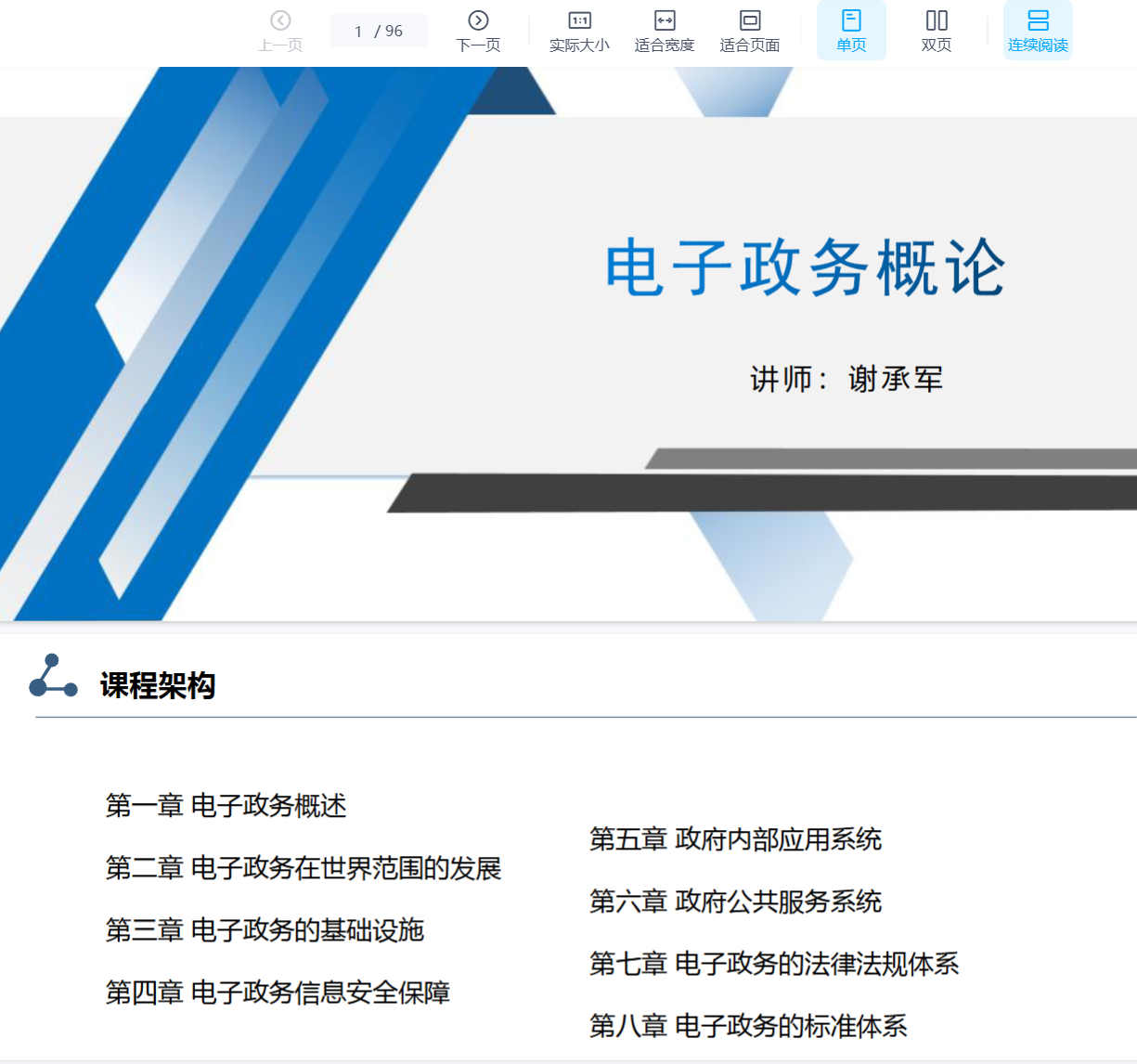
Task: Go to the previous page (上一页)
Action: 280,31
